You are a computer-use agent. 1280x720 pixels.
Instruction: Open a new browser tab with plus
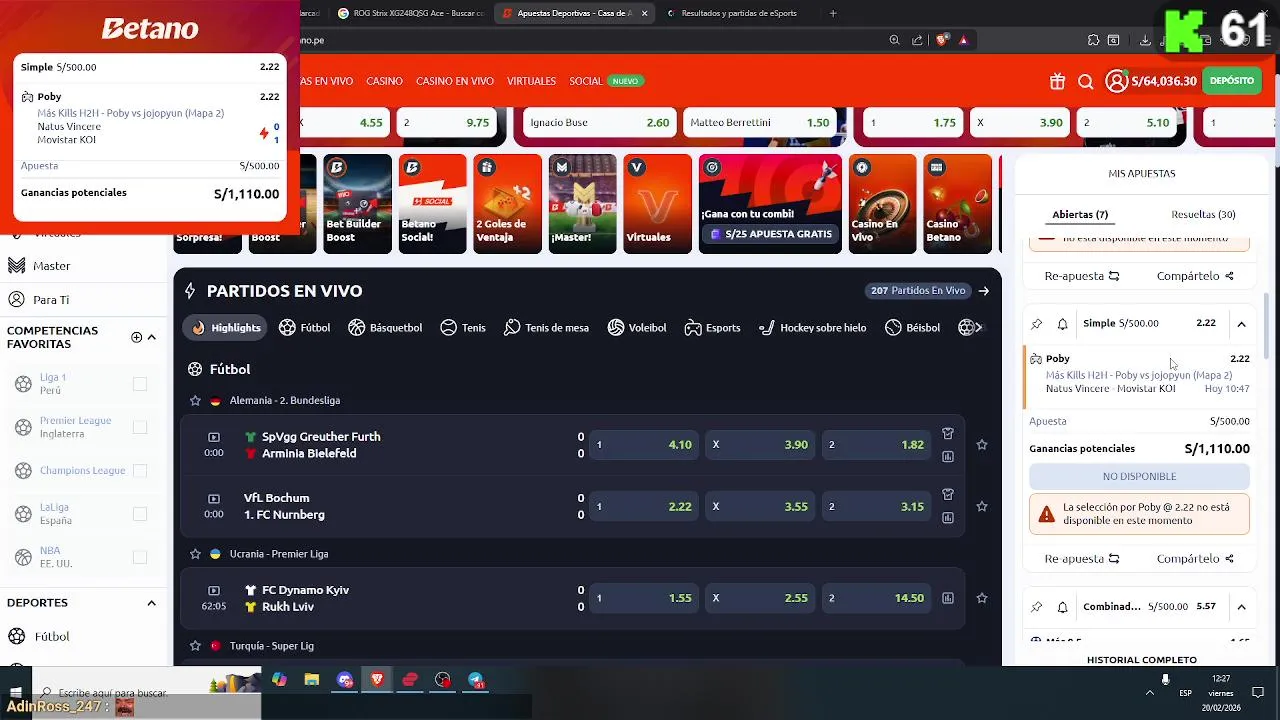point(833,13)
